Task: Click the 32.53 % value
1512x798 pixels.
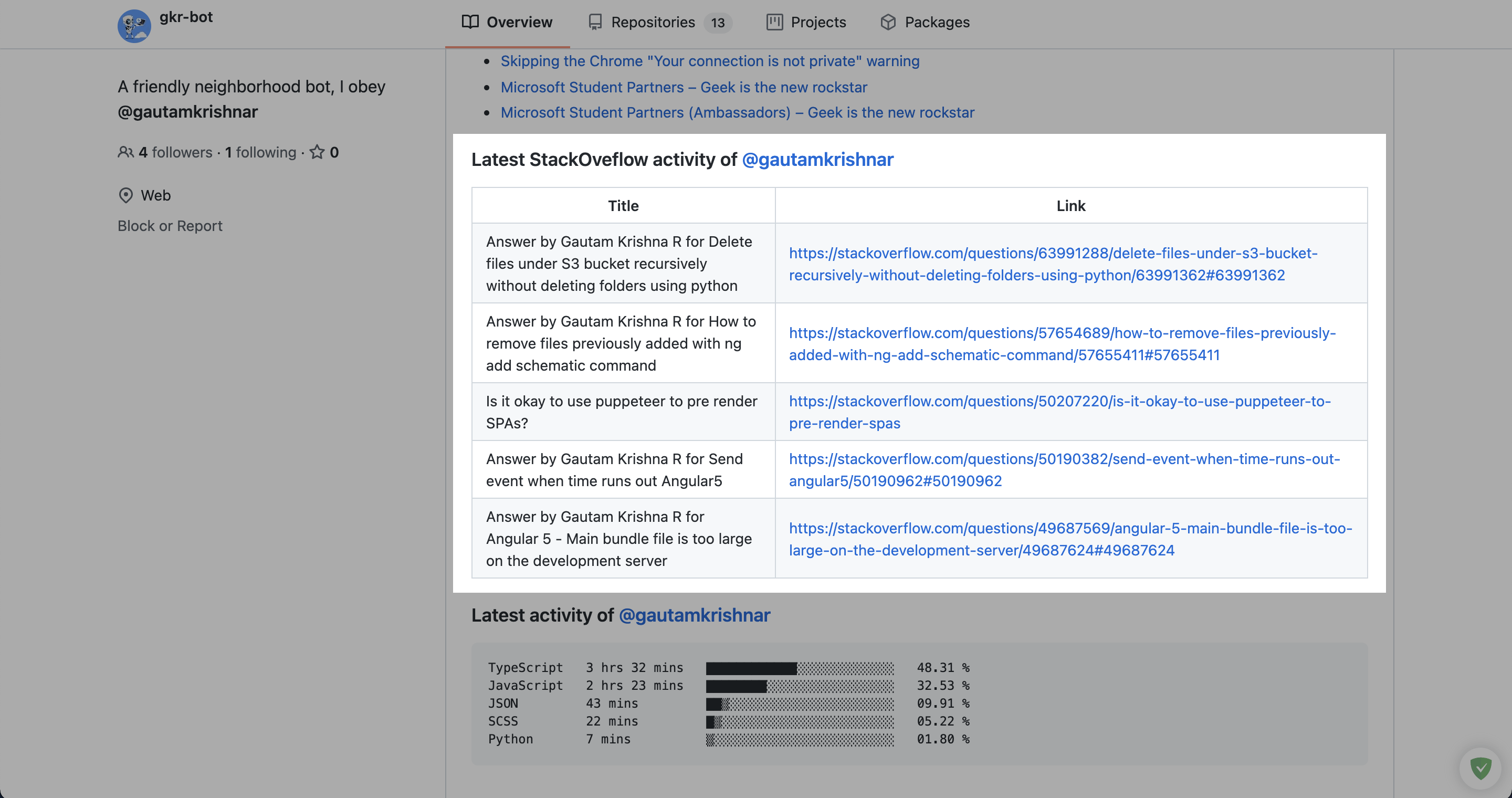Action: point(943,686)
